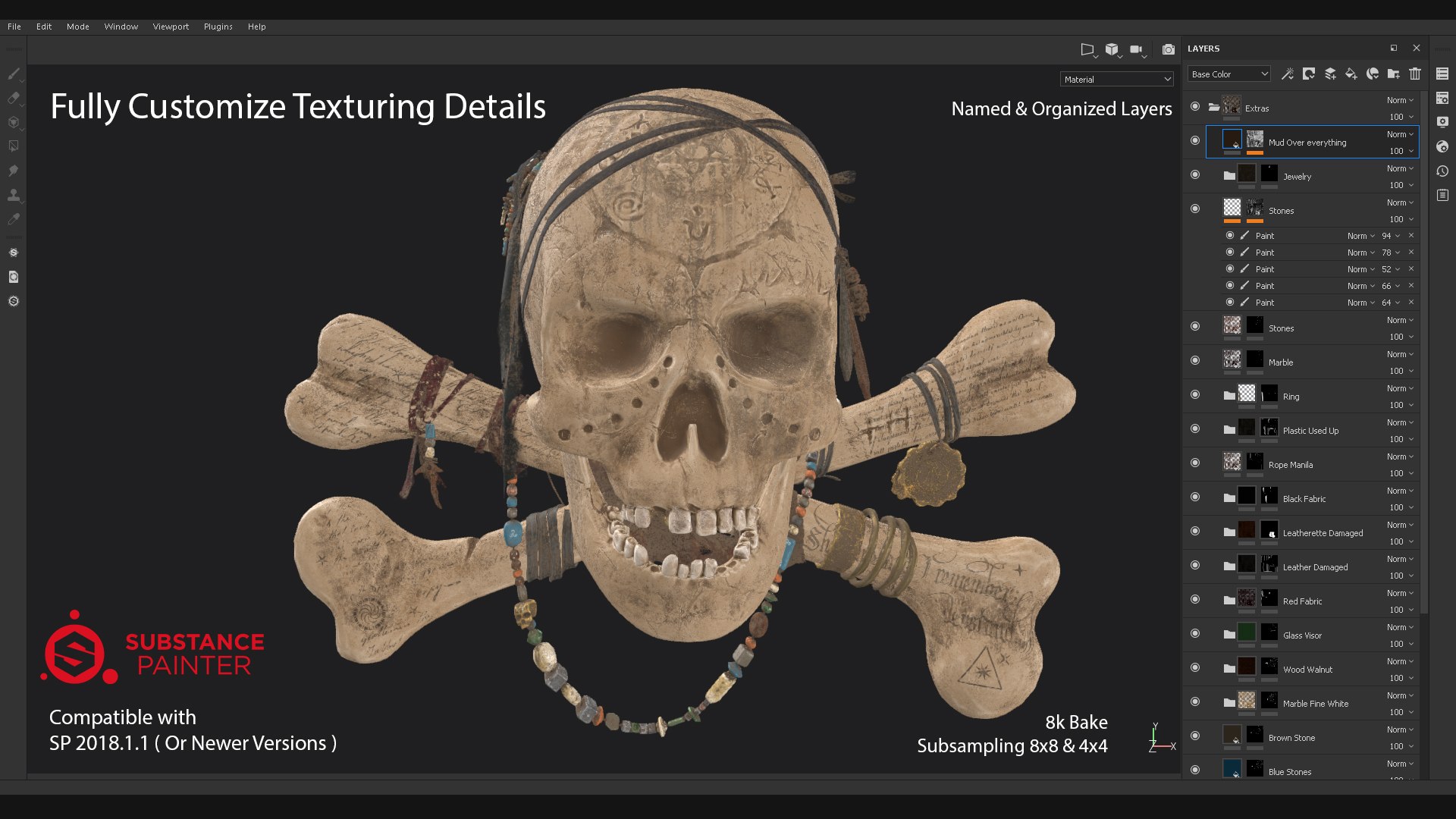
Task: Click the Glass Visor green color thumbnail
Action: pyautogui.click(x=1247, y=632)
